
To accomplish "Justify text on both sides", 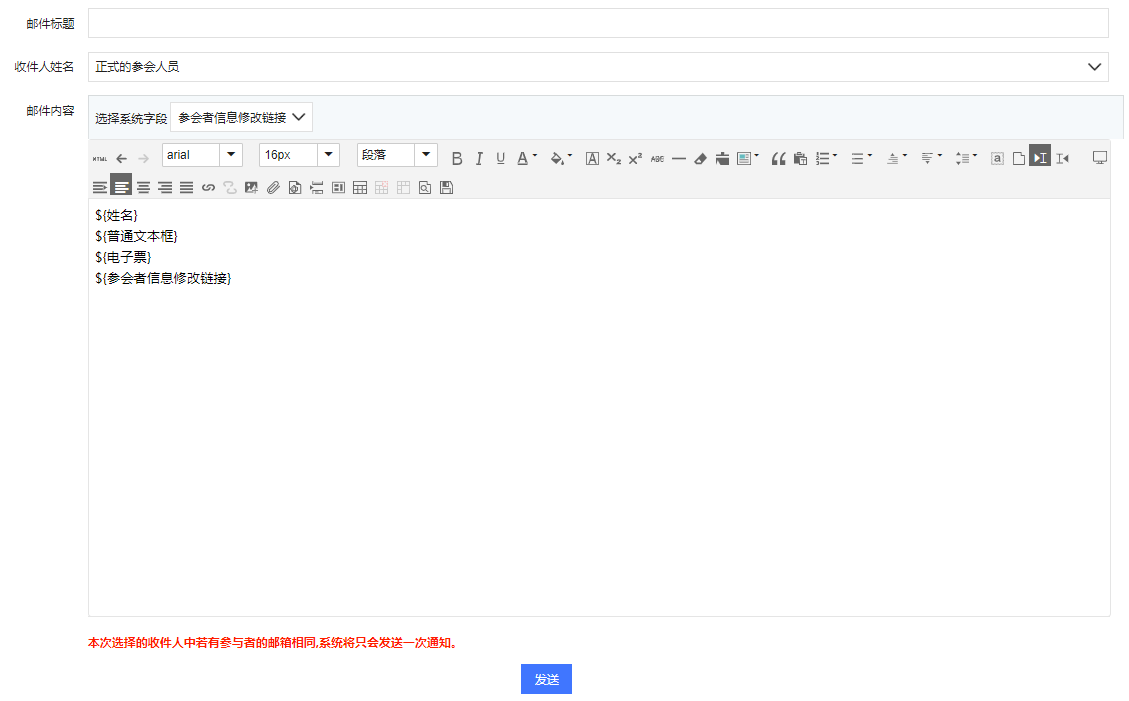I will (x=186, y=188).
